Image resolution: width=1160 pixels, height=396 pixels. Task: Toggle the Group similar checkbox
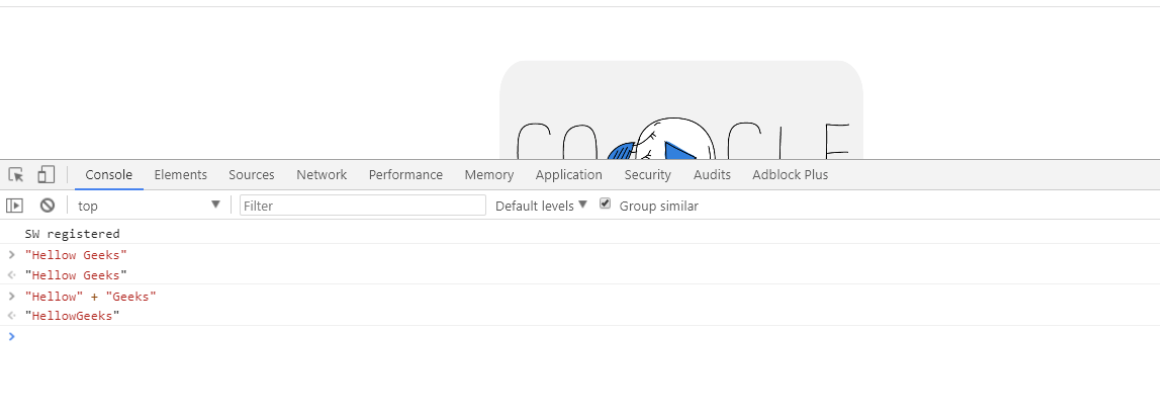point(605,204)
